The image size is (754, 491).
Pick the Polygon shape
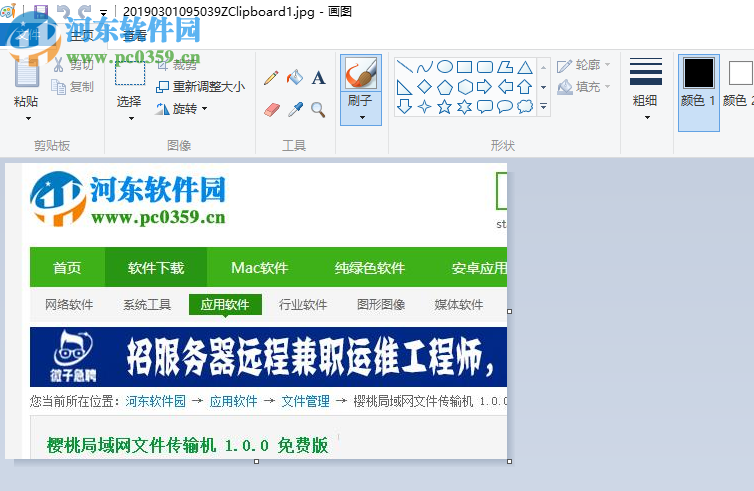pos(505,66)
